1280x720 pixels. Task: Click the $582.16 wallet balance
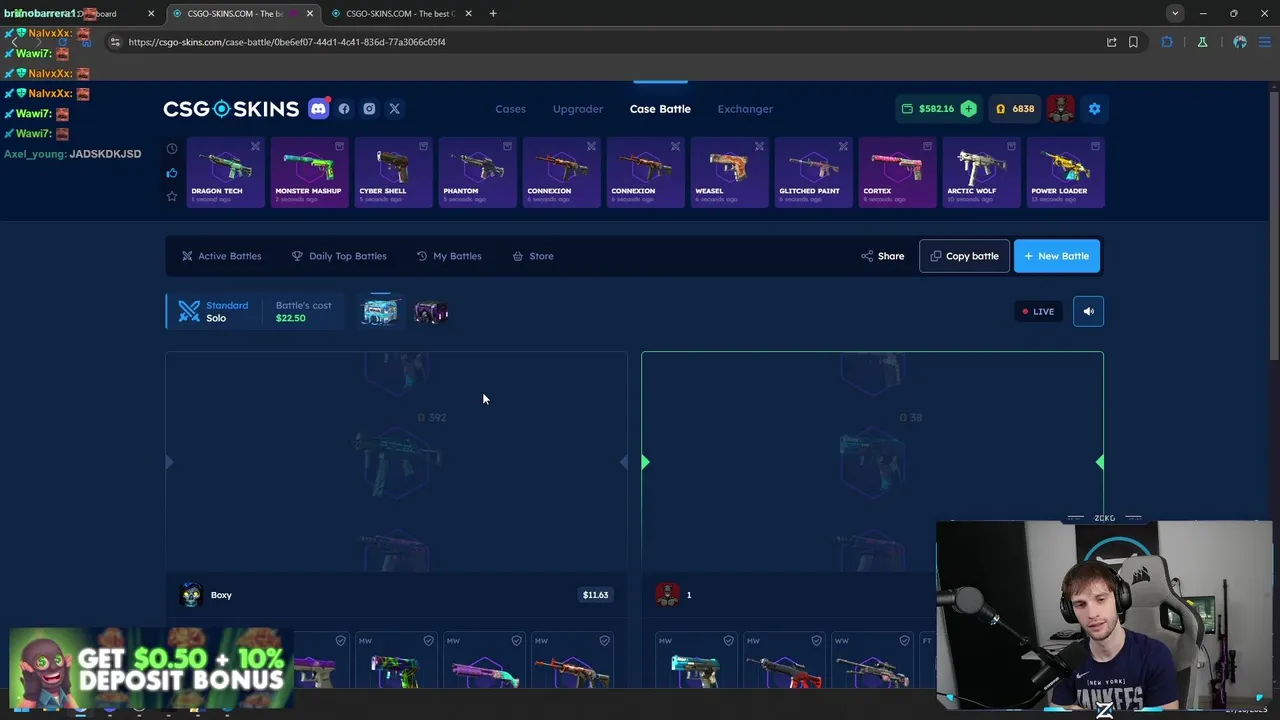coord(936,109)
